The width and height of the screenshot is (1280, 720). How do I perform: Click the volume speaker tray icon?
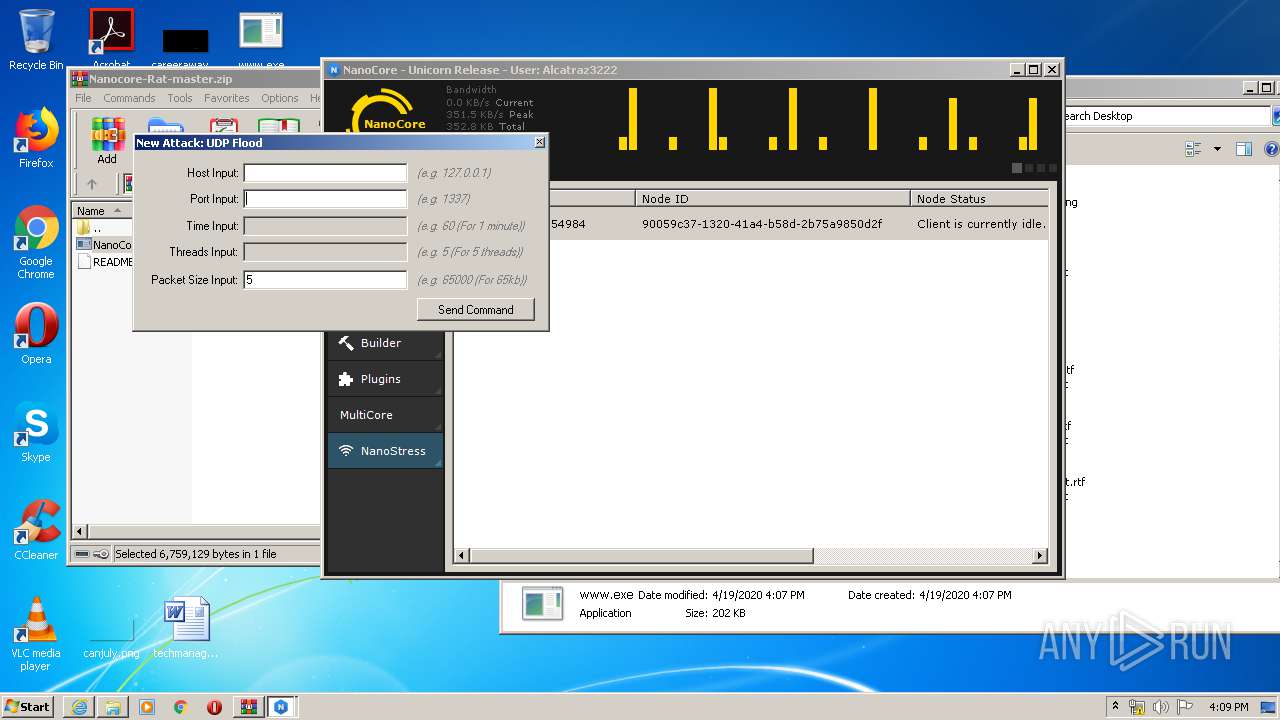point(1161,707)
